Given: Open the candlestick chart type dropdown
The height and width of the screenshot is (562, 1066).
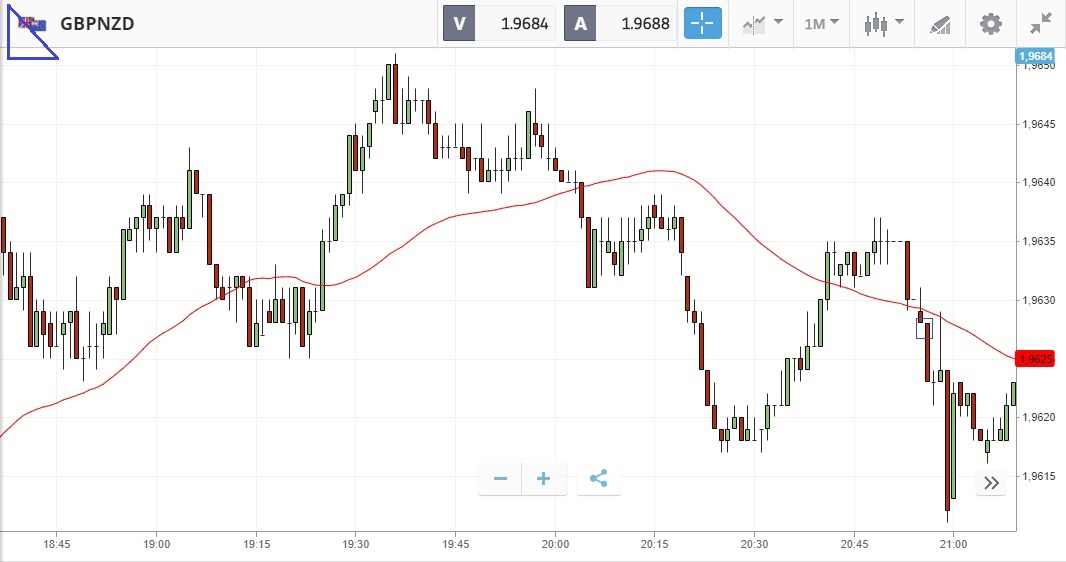Looking at the screenshot, I should click(x=884, y=23).
